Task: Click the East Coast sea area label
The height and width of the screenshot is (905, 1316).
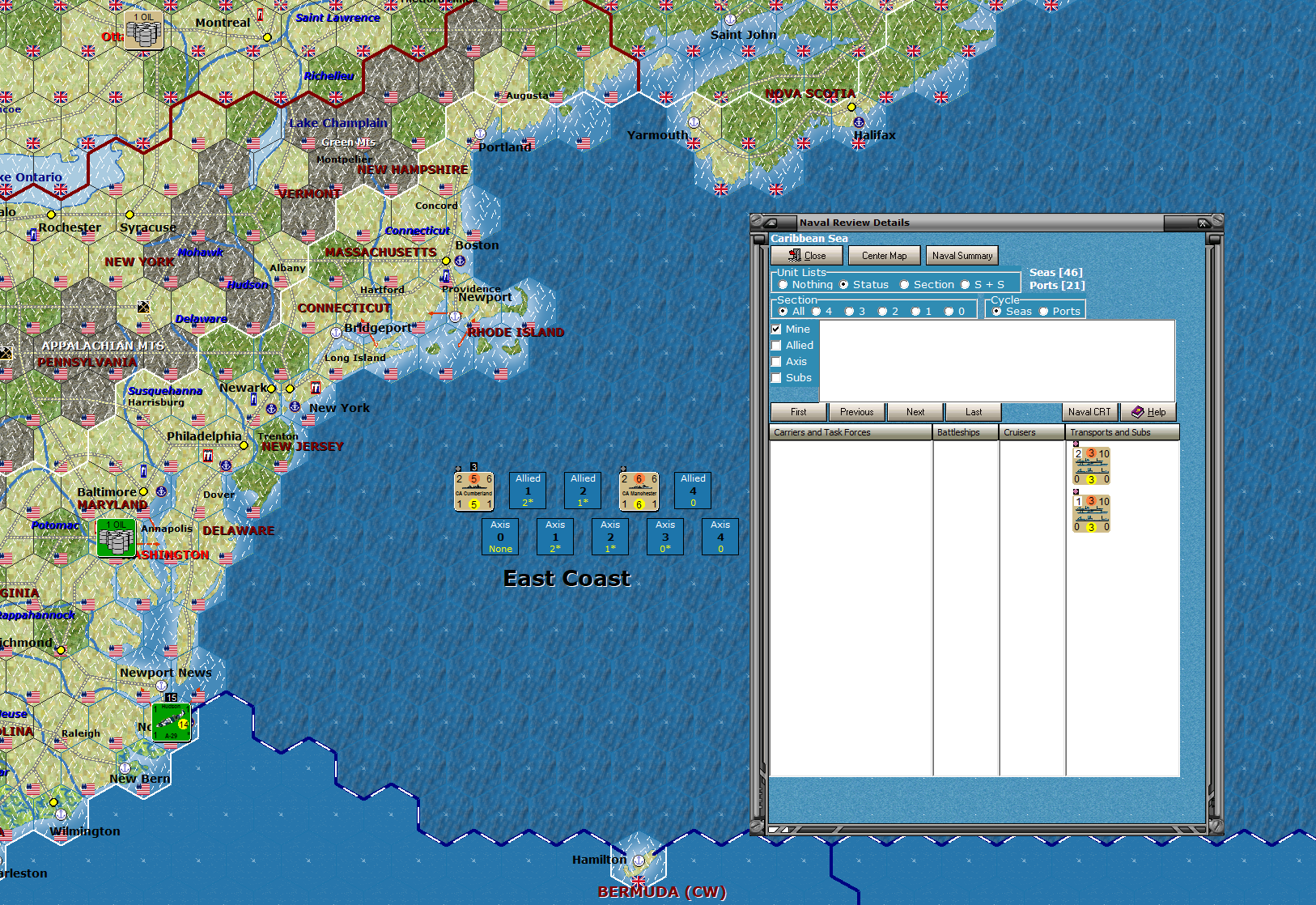Action: (x=567, y=579)
